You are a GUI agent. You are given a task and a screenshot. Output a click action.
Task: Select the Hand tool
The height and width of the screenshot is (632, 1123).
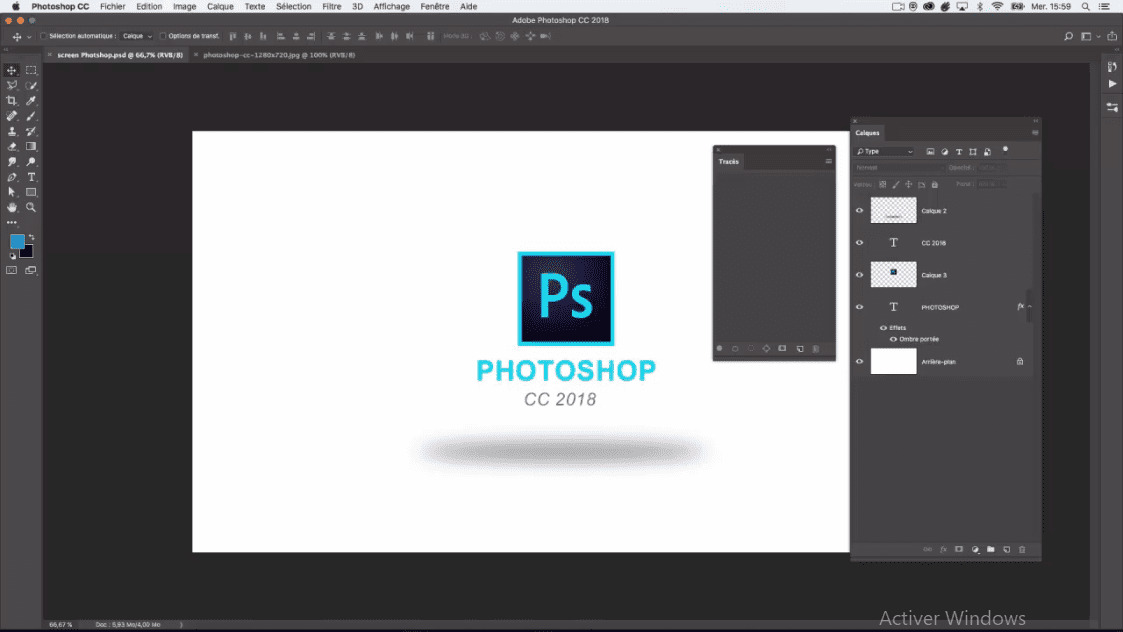[11, 207]
